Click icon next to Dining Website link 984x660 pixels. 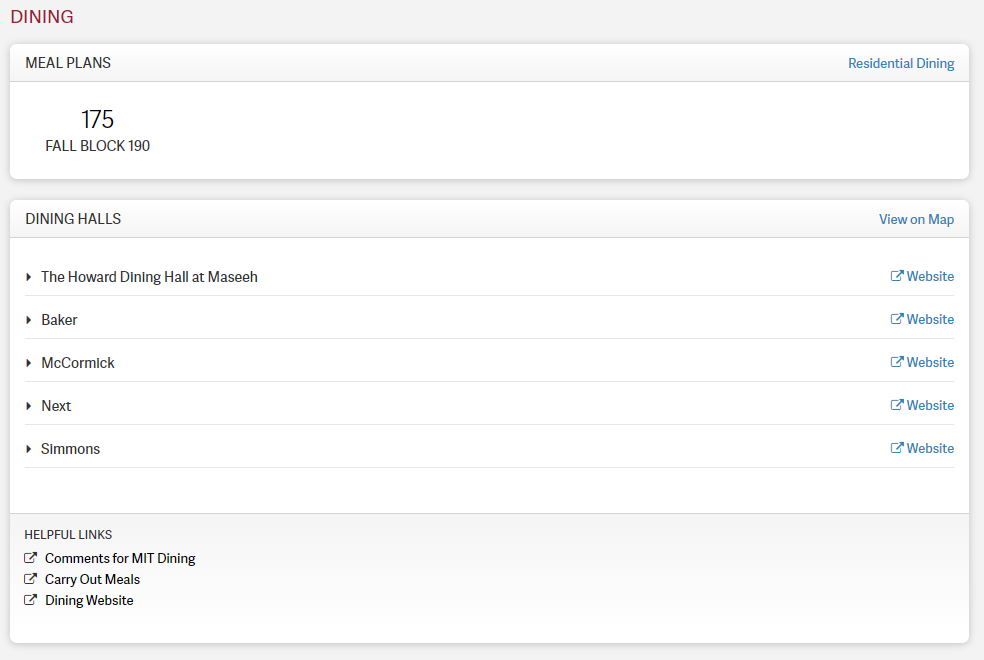click(x=30, y=600)
